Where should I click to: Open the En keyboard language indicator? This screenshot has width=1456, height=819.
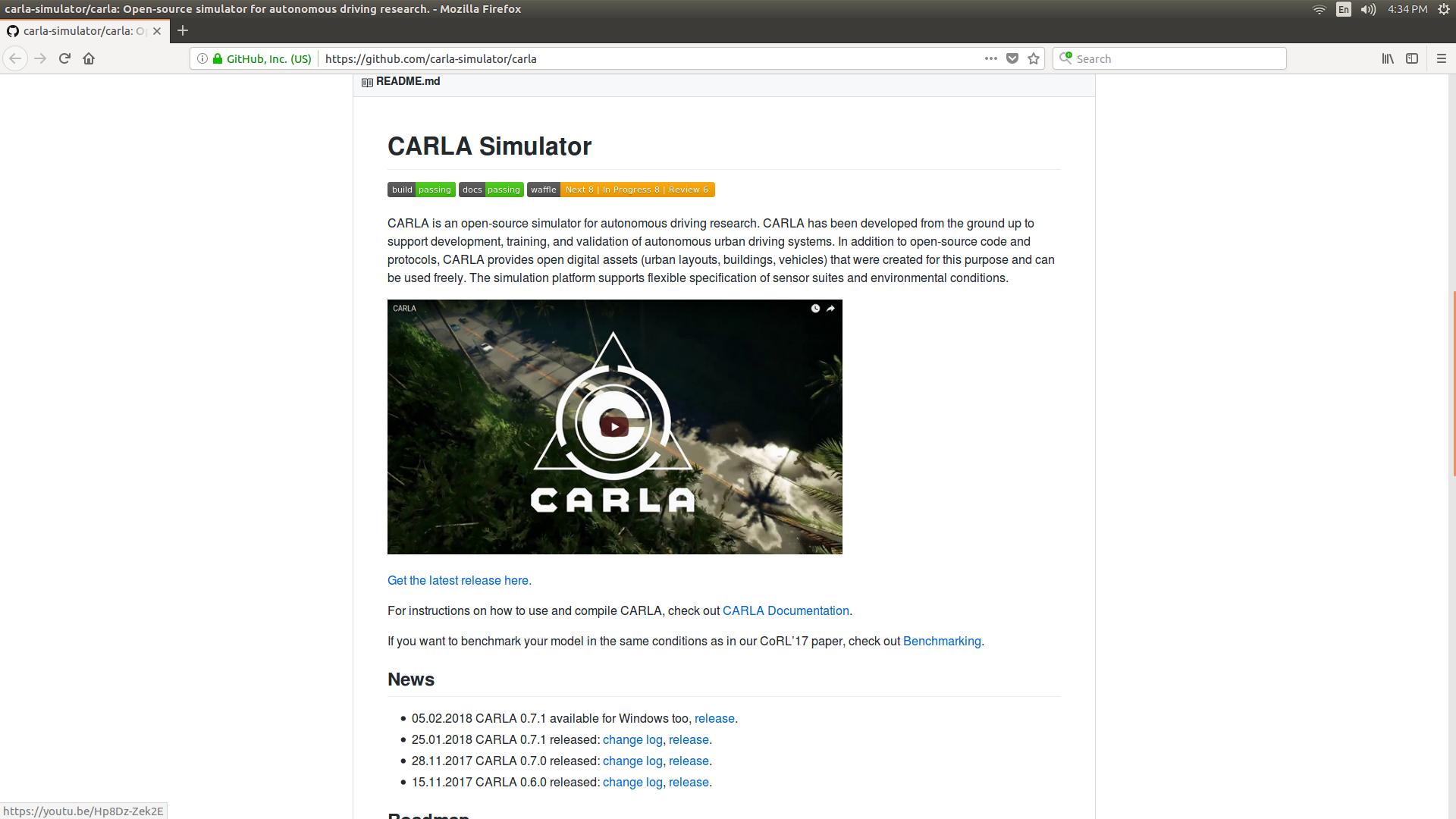coord(1344,9)
